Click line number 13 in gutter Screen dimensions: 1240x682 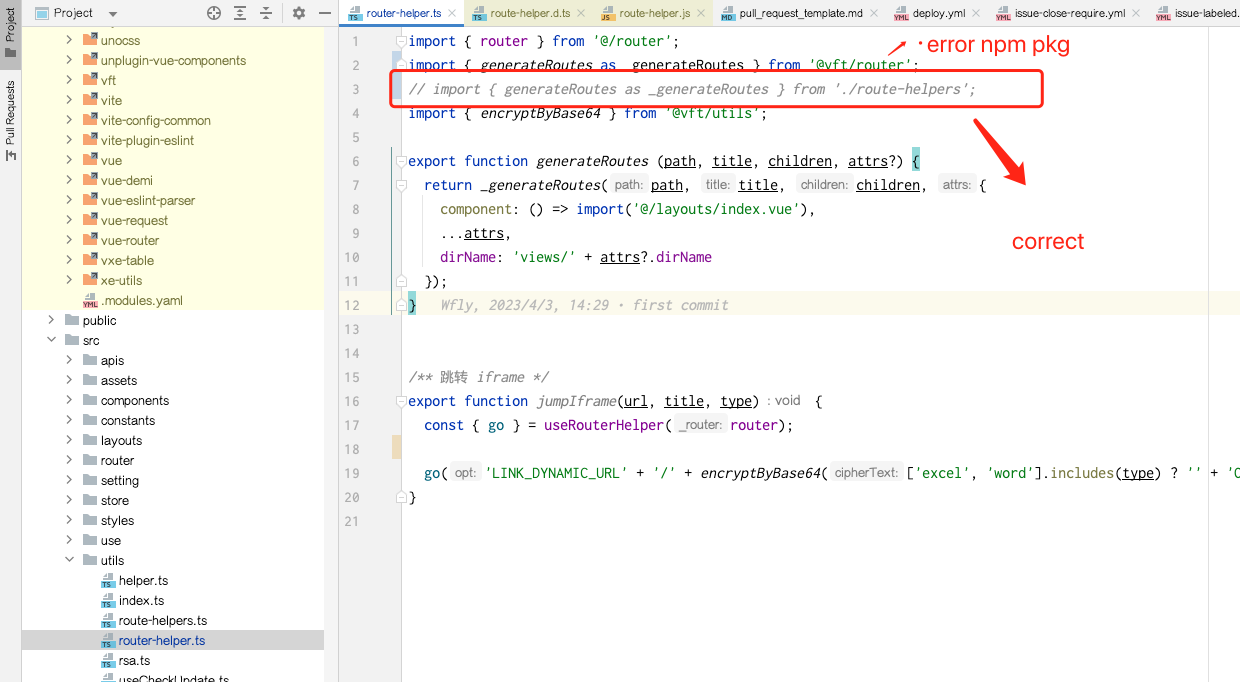350,329
